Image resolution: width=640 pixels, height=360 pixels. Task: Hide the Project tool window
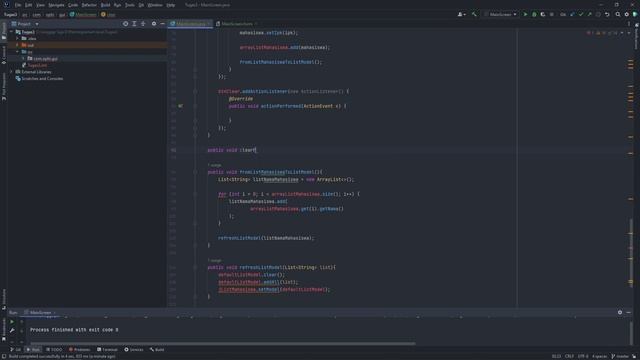162,24
